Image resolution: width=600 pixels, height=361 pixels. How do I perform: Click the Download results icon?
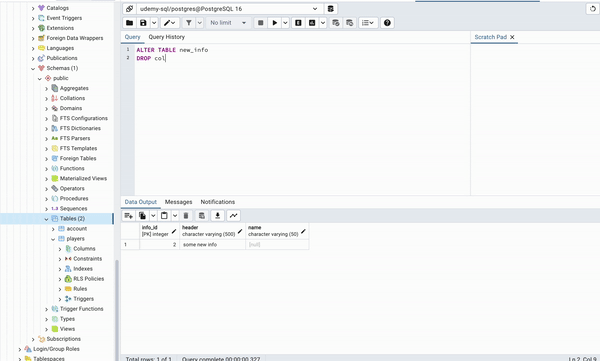click(217, 216)
